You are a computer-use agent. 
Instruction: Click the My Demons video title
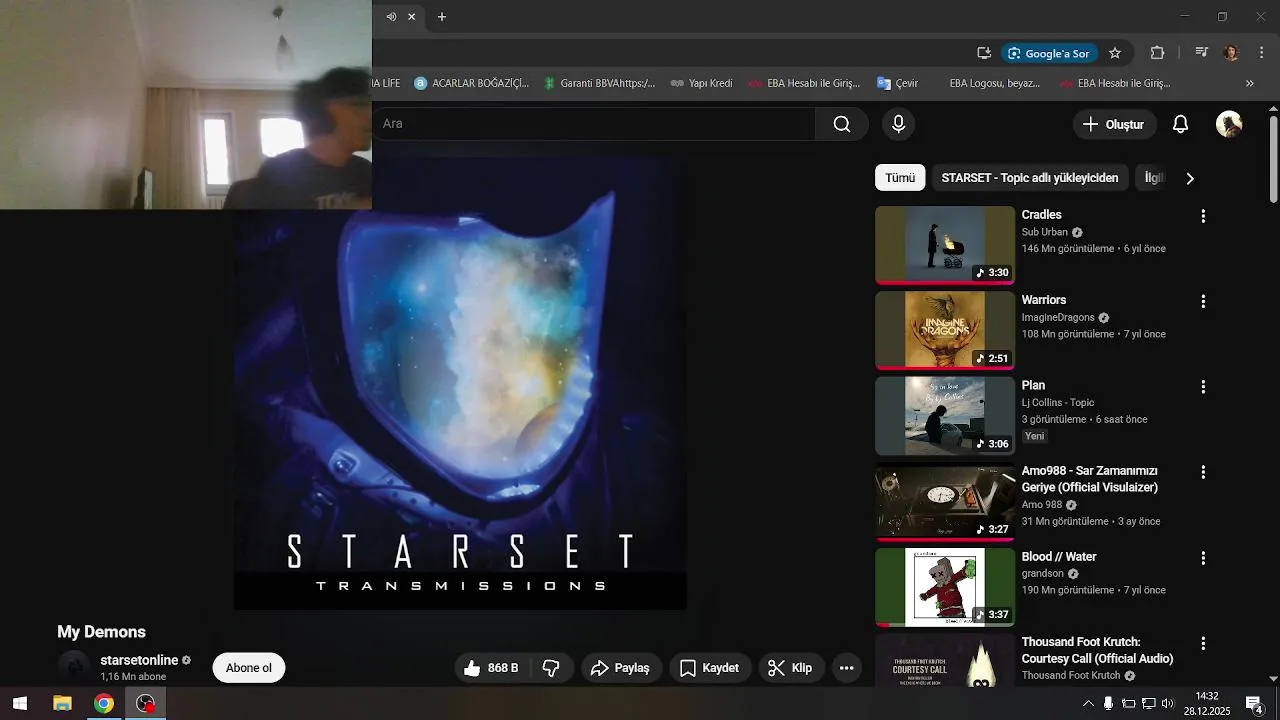coord(101,632)
